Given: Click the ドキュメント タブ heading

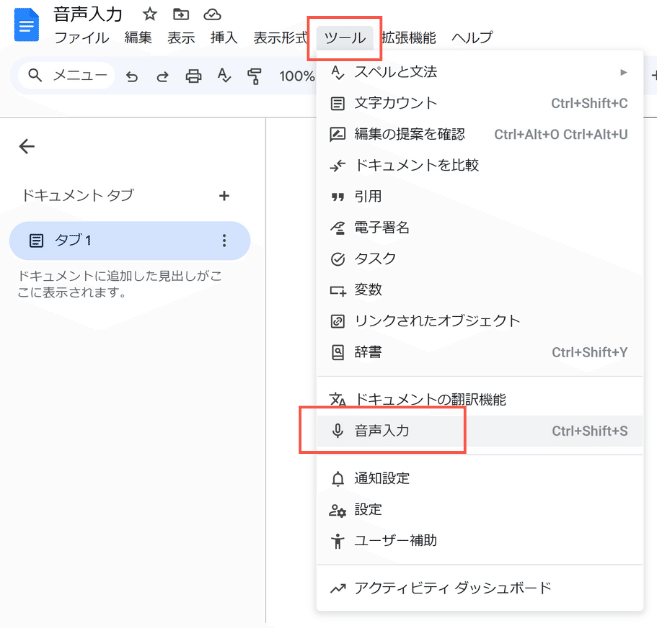Looking at the screenshot, I should [x=78, y=195].
